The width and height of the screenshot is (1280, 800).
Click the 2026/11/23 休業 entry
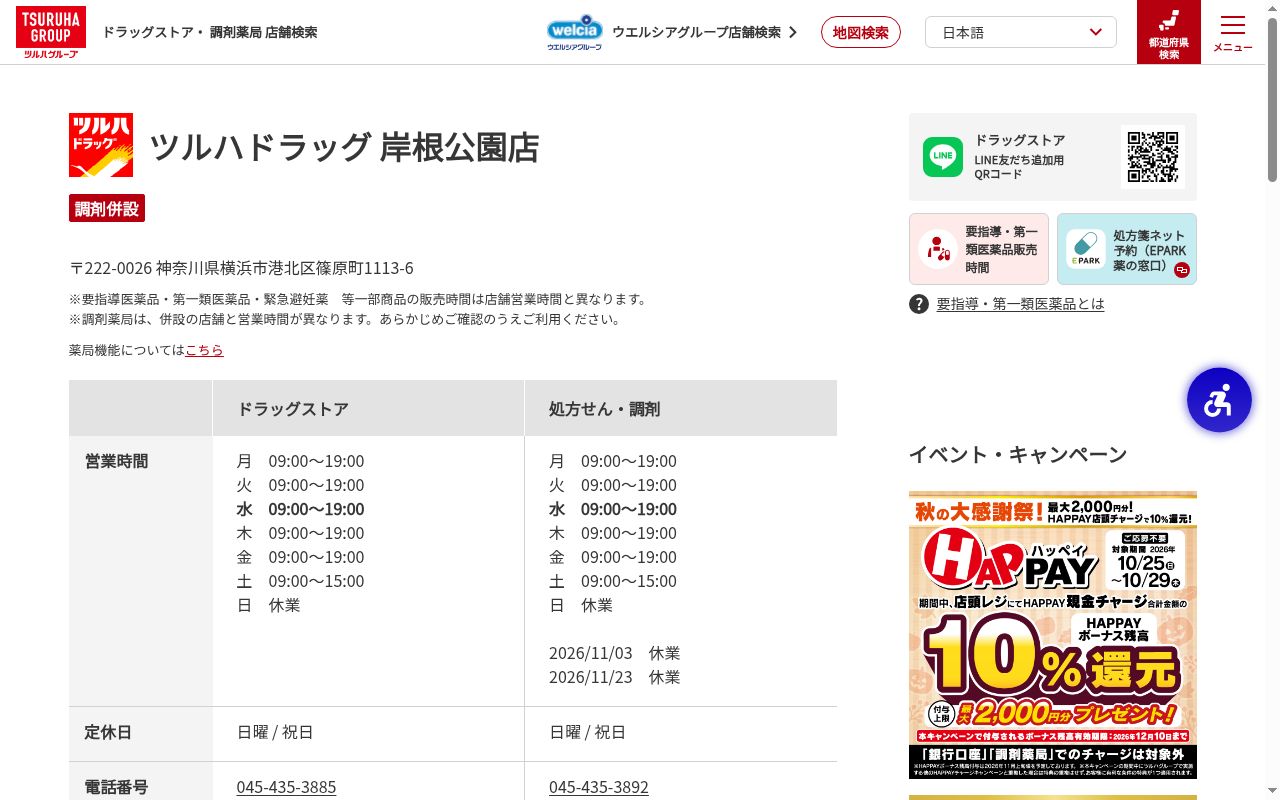pos(614,677)
